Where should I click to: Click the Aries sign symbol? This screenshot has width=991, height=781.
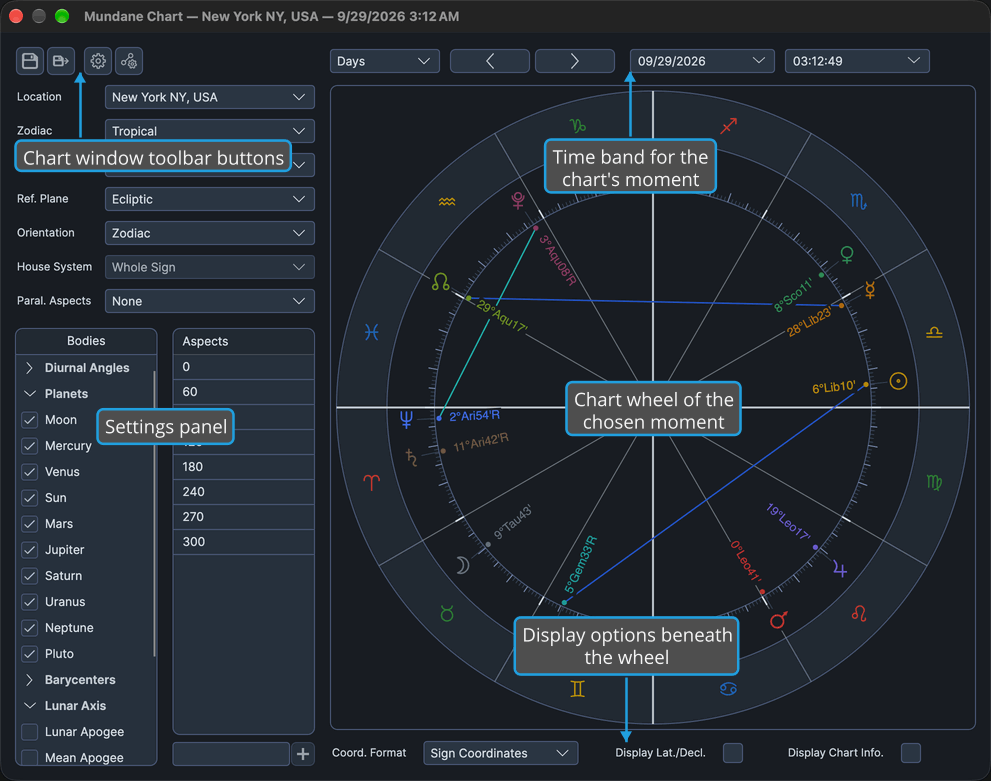tap(372, 483)
